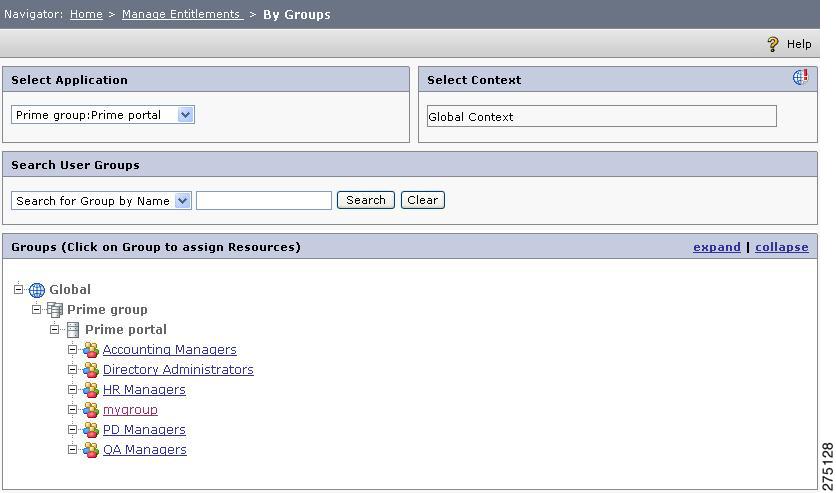Click the Prime group node icon

click(54, 310)
